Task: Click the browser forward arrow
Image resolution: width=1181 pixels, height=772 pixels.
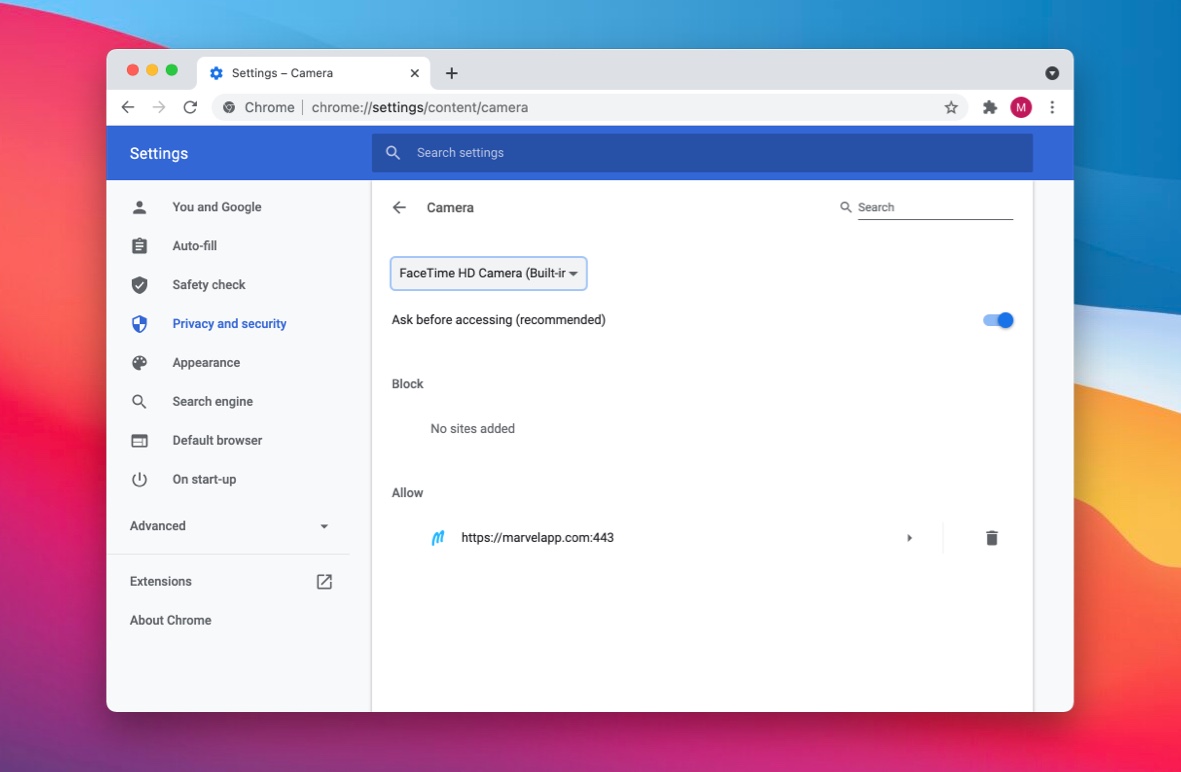Action: (159, 107)
